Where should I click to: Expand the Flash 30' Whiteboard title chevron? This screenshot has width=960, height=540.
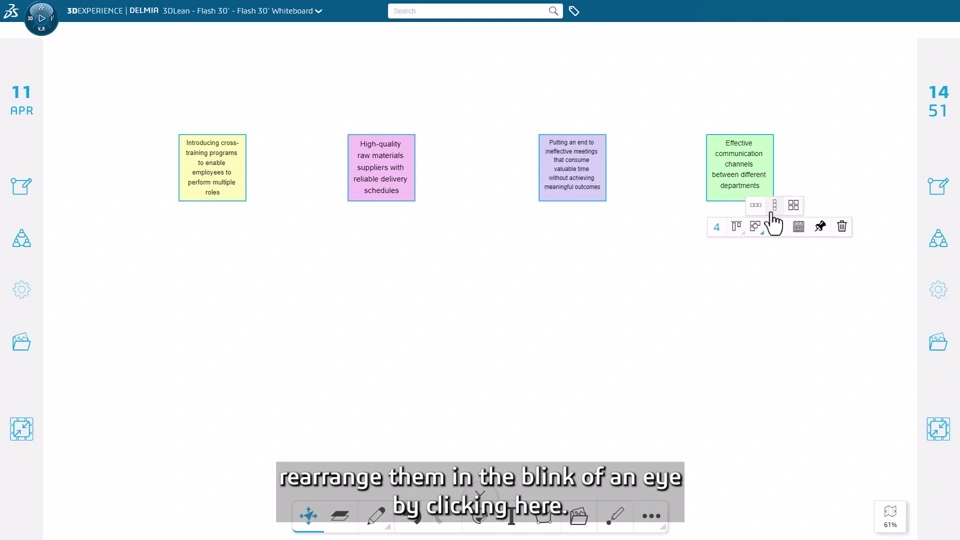tap(319, 12)
